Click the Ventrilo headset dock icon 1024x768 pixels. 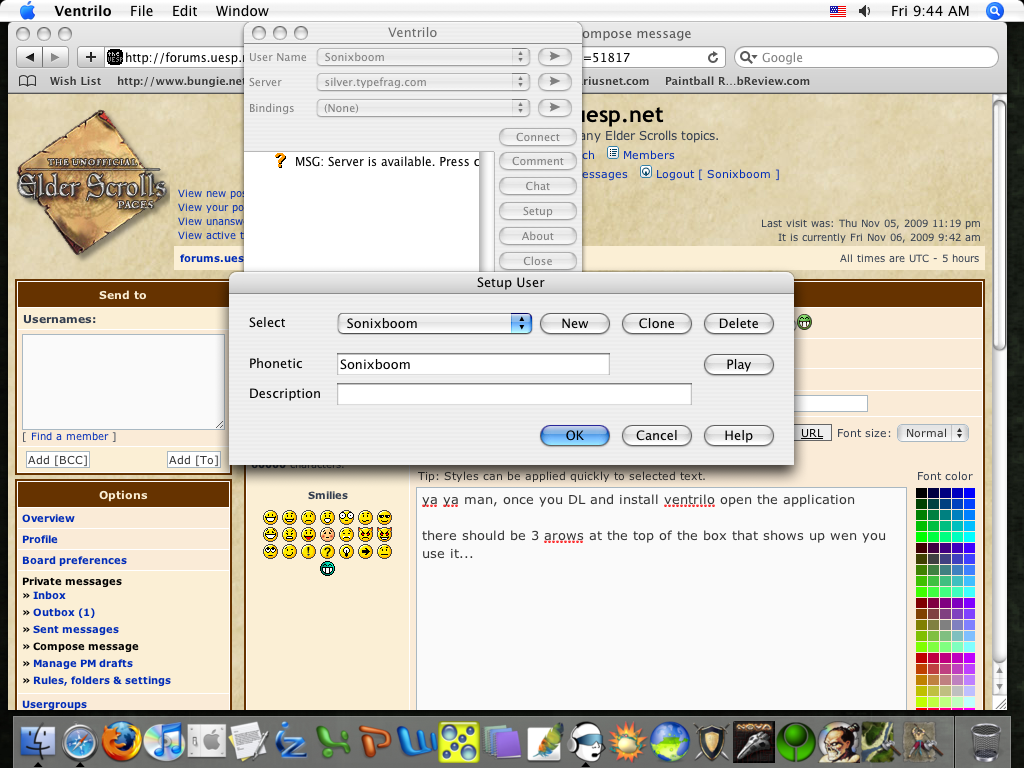[x=585, y=742]
